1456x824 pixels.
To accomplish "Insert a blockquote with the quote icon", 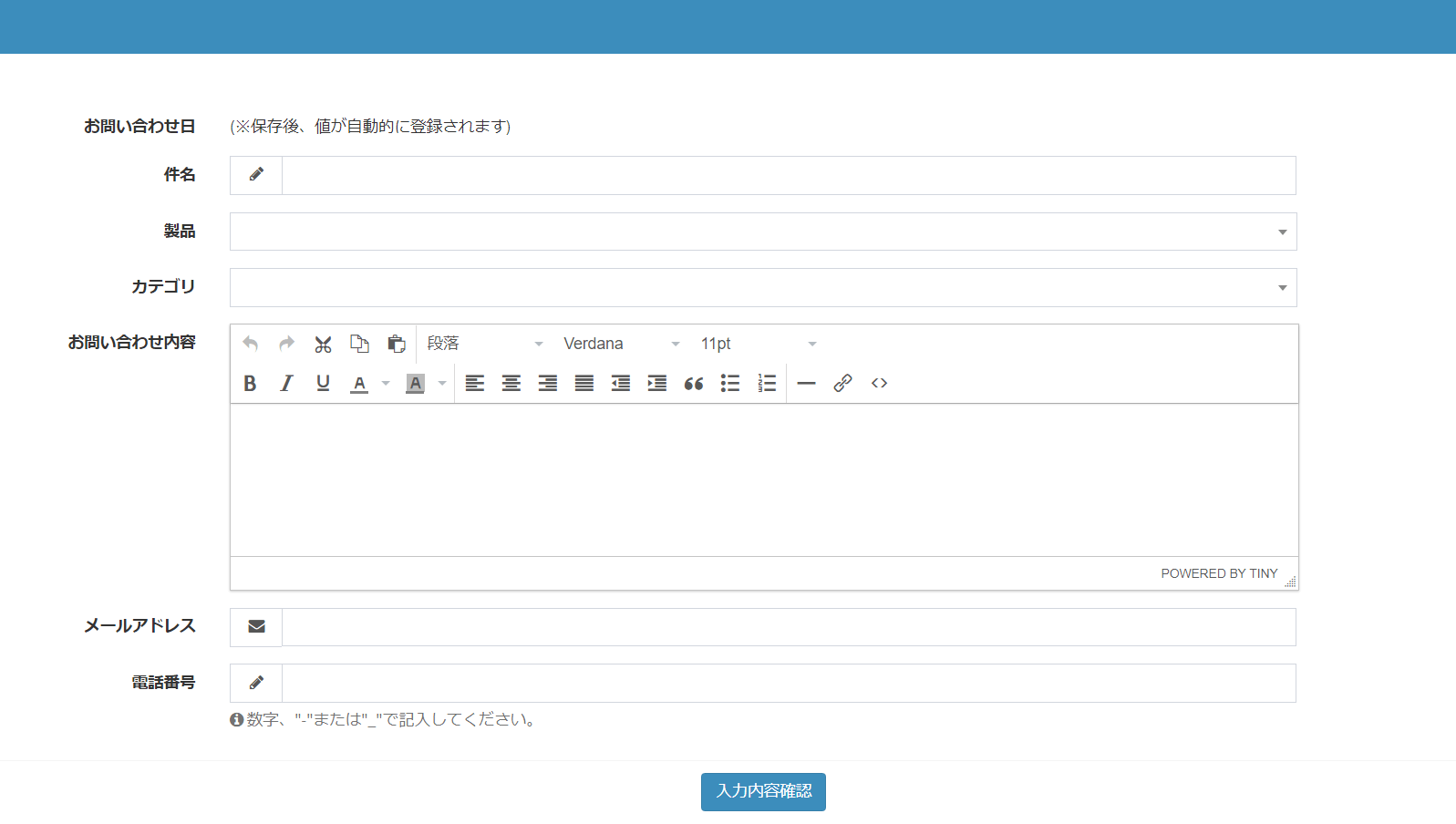I will click(694, 384).
